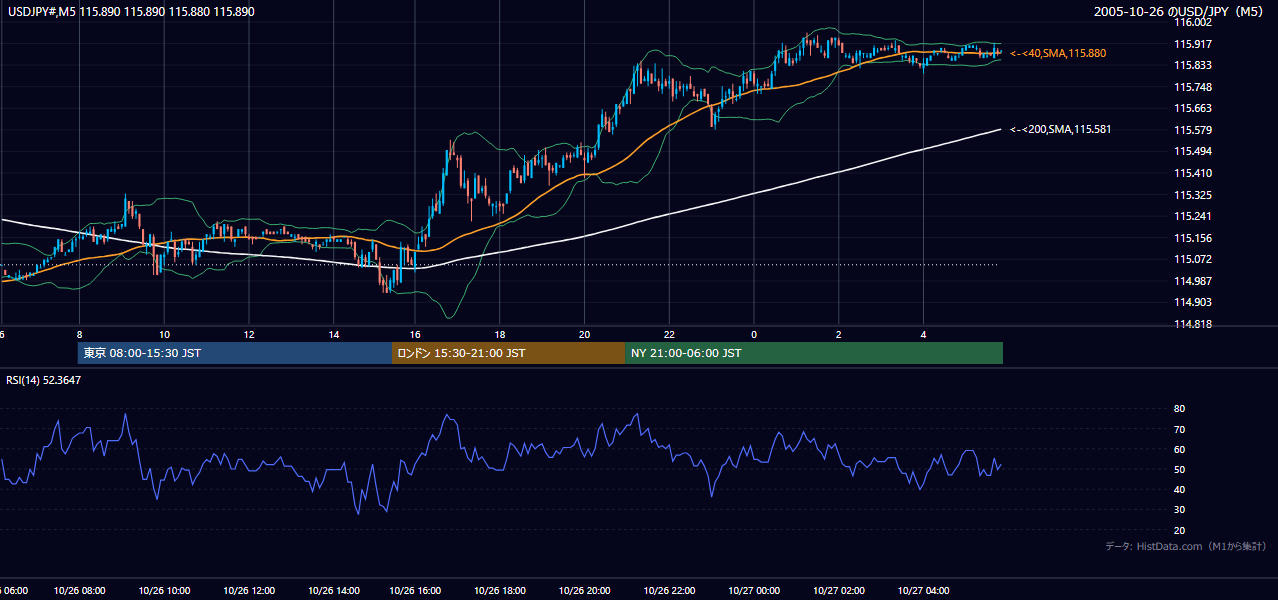Click the '<-<200,SMA,115.581' white label
The height and width of the screenshot is (600, 1278).
pos(1061,129)
